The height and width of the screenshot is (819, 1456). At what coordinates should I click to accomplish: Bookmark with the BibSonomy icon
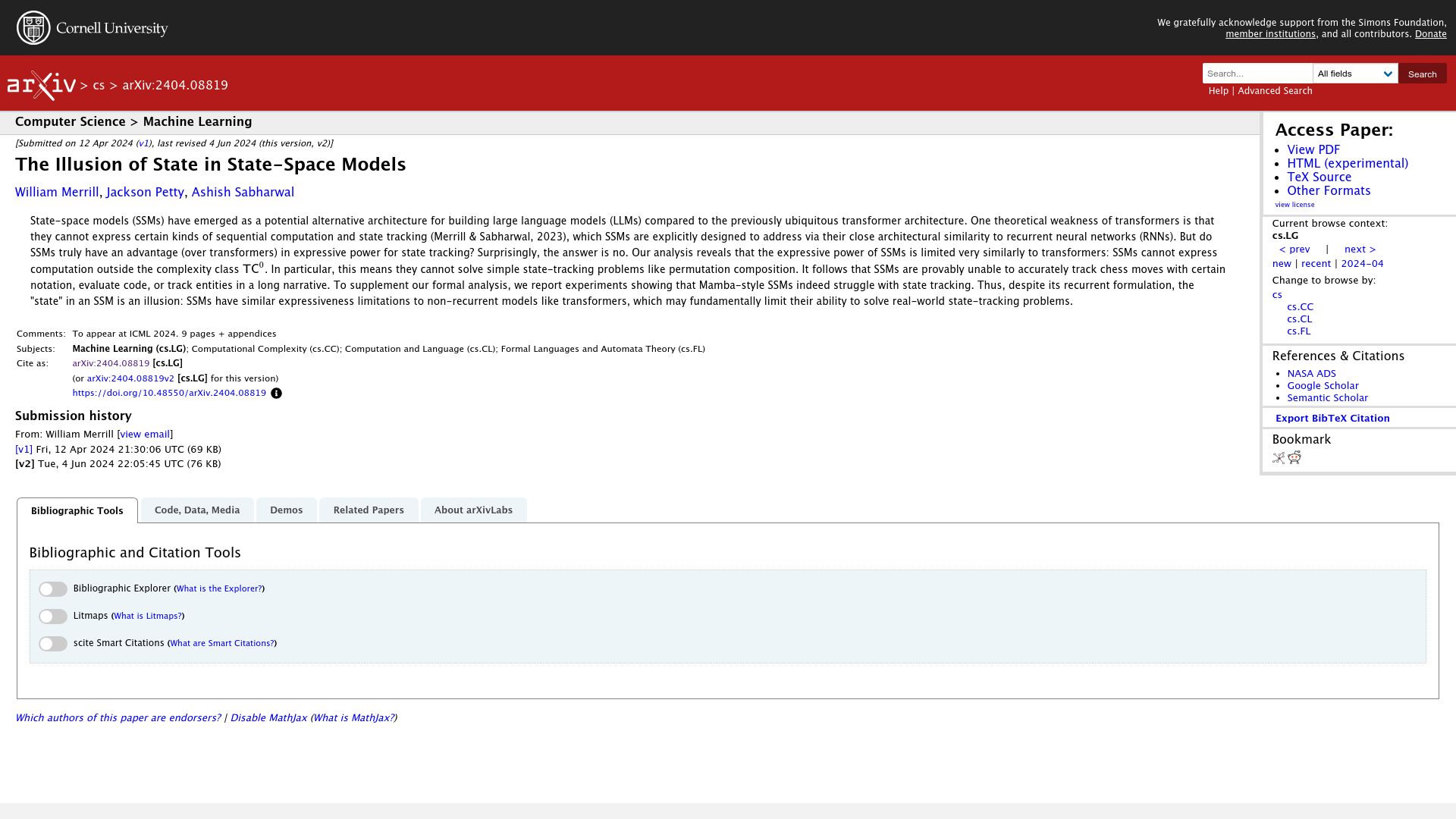click(1279, 458)
